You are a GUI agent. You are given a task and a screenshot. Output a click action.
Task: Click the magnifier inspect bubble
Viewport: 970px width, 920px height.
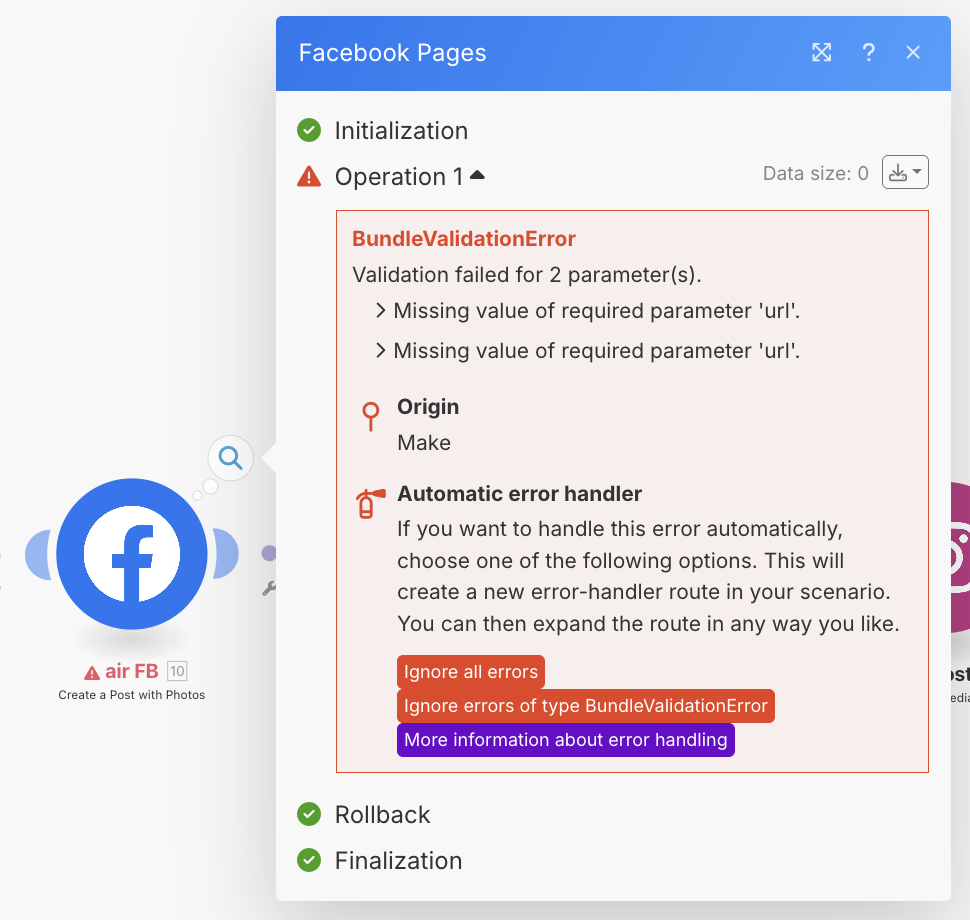(231, 458)
